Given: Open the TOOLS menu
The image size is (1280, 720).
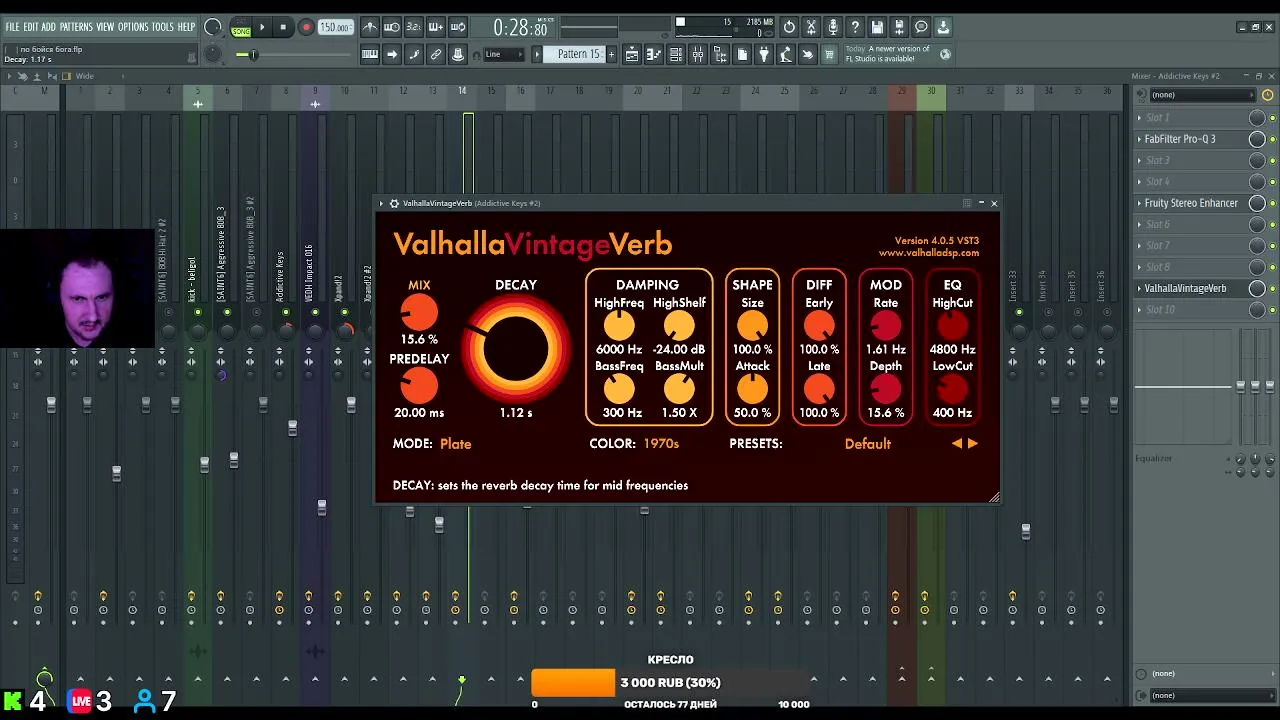Looking at the screenshot, I should coord(163,27).
